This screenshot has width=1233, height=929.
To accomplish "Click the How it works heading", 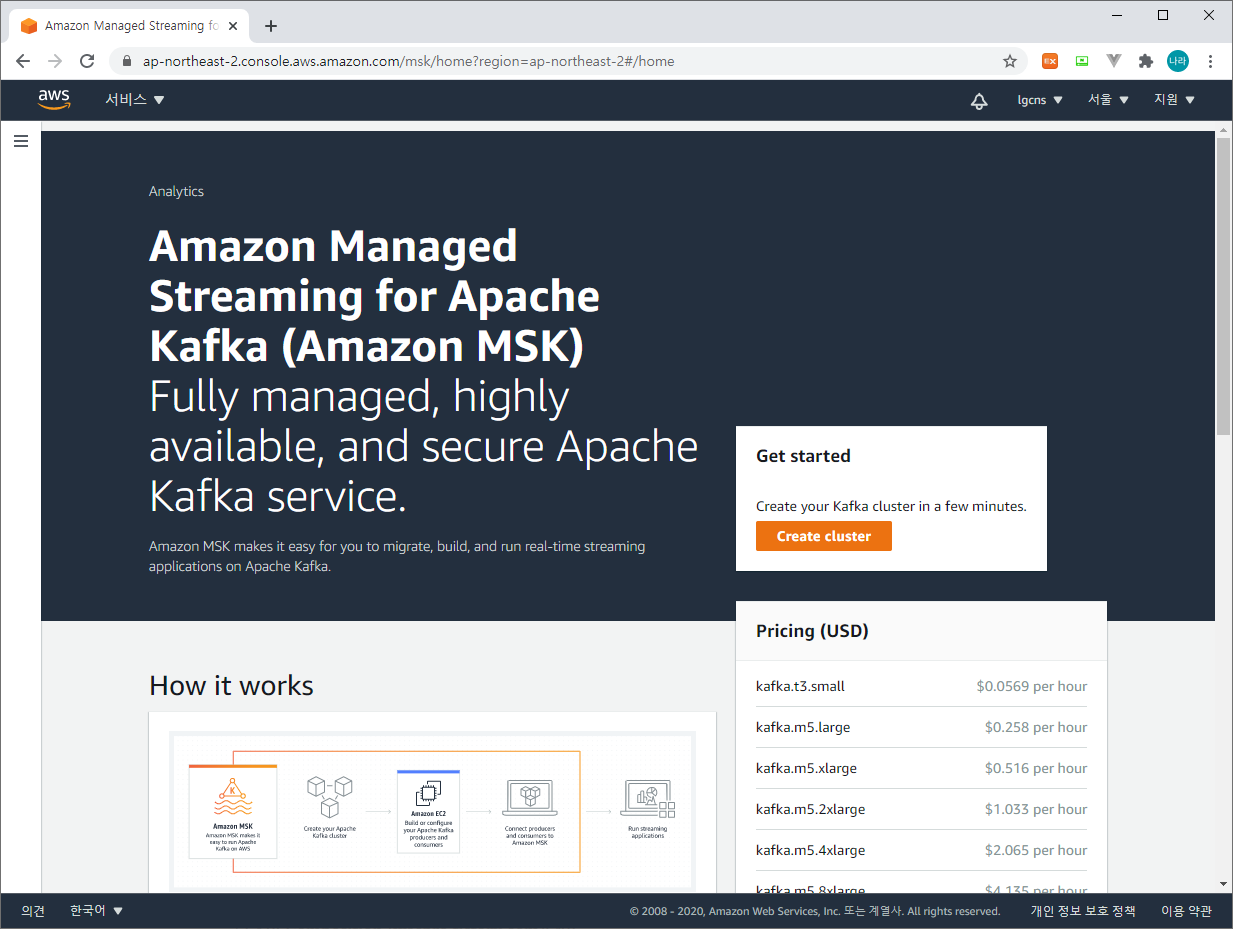I will click(x=231, y=685).
